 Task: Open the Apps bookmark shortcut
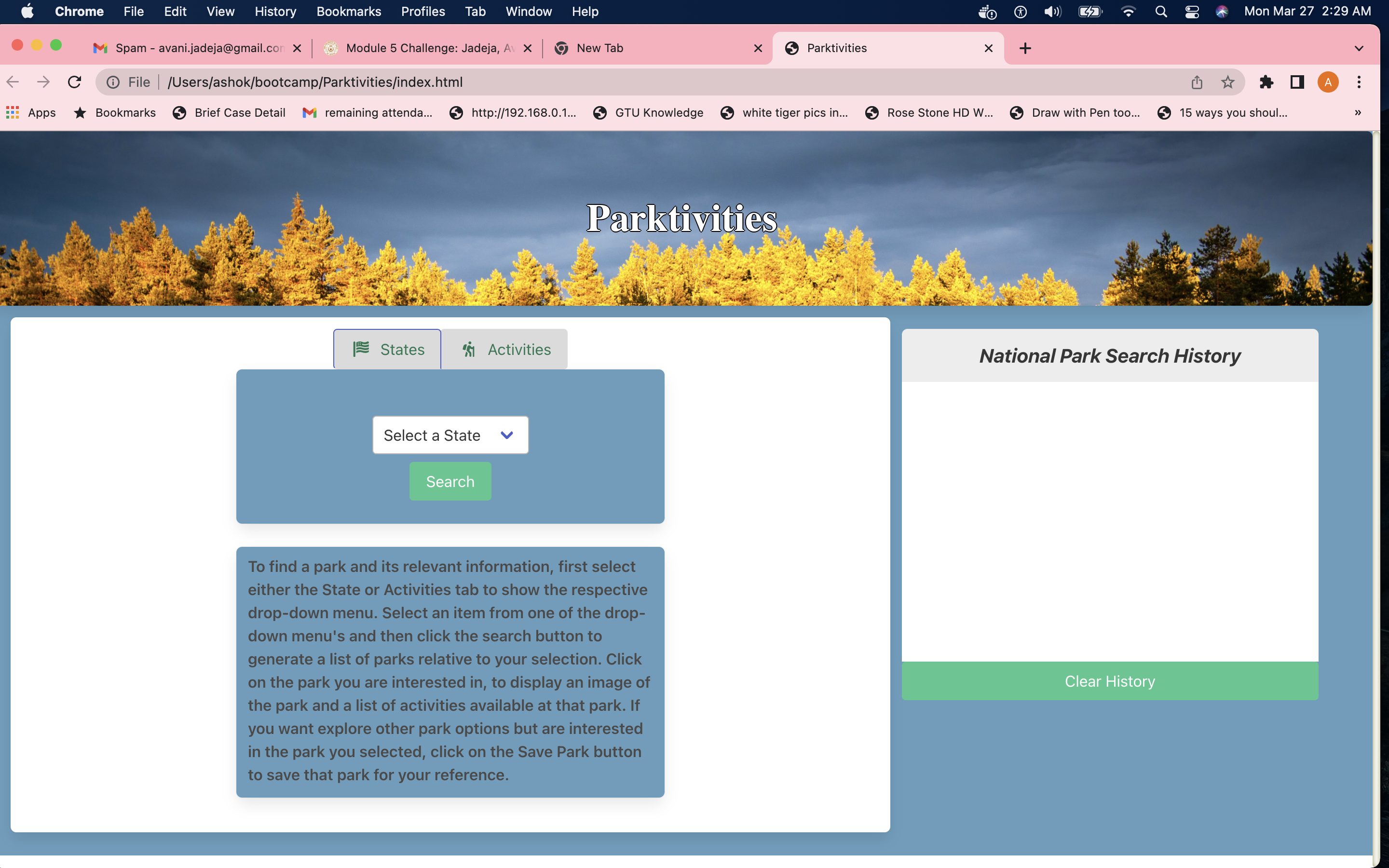(31, 112)
